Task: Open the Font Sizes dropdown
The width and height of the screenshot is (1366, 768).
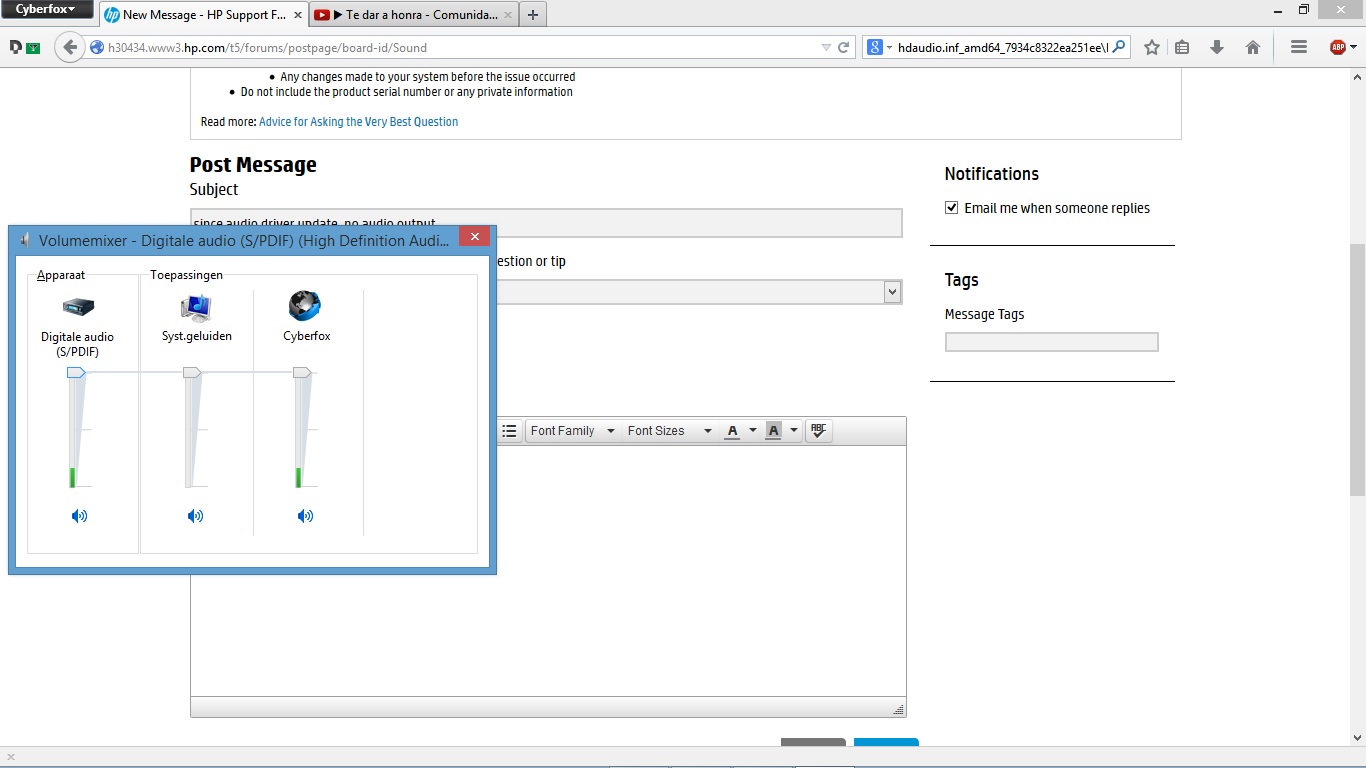Action: tap(670, 431)
